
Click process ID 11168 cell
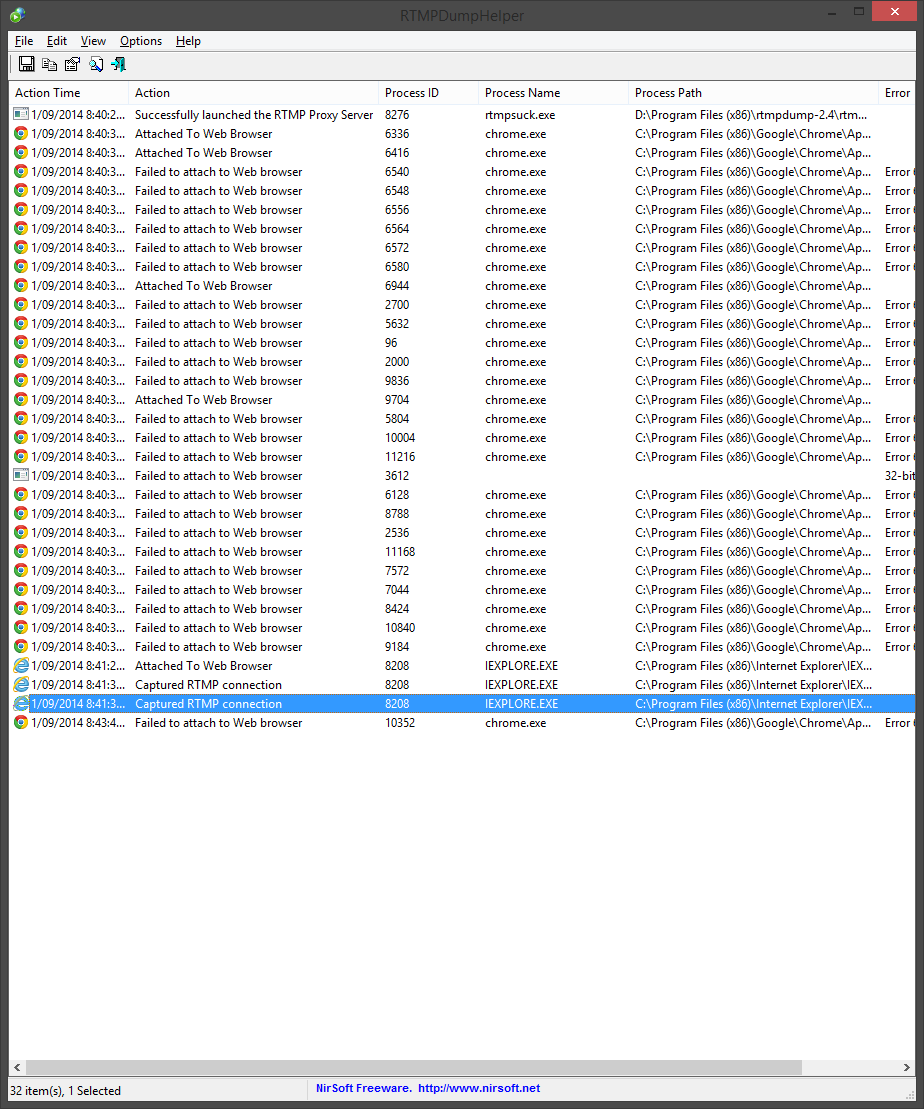pyautogui.click(x=400, y=551)
